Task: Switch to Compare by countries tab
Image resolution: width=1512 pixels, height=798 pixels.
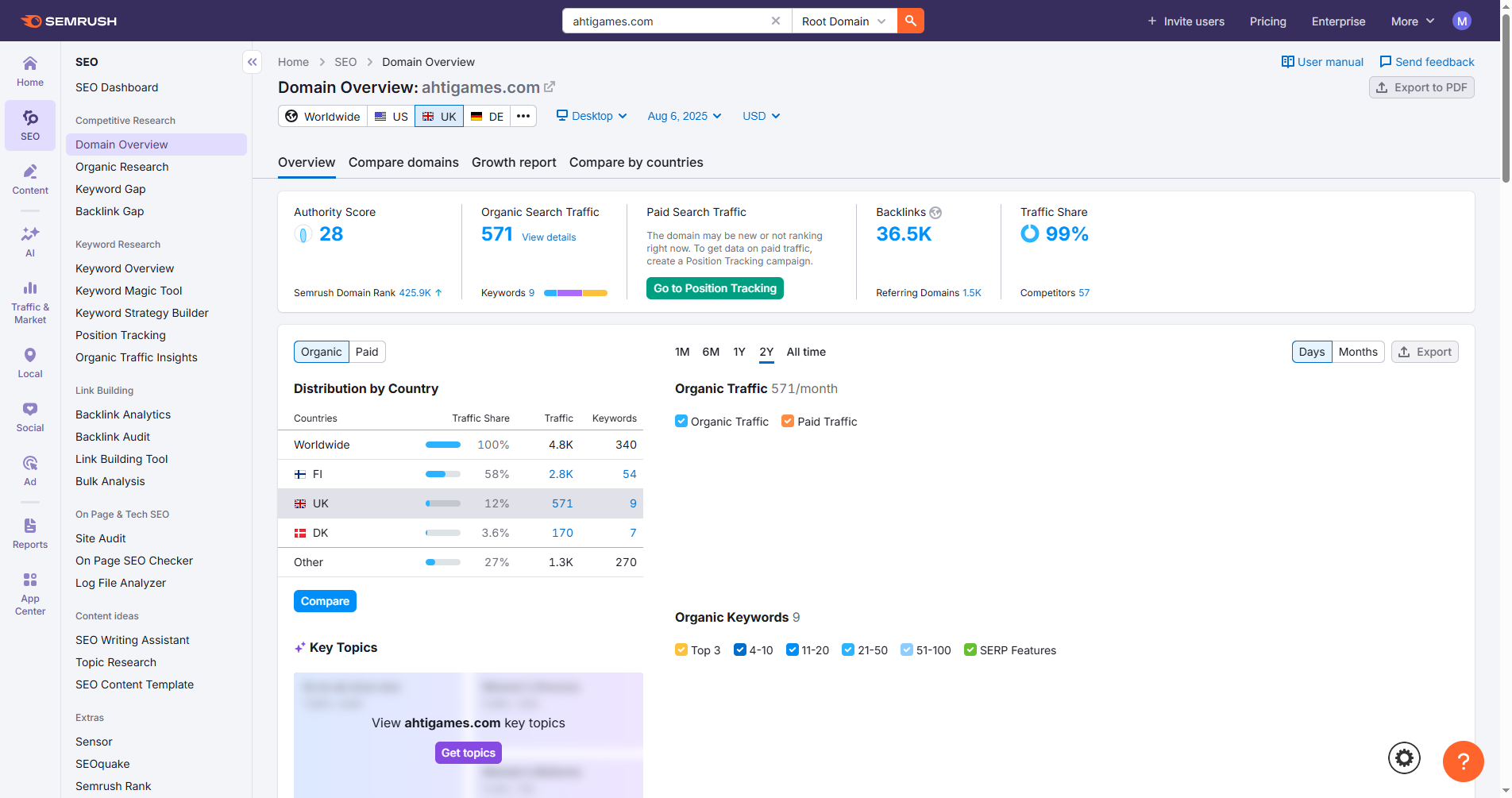Action: point(636,162)
